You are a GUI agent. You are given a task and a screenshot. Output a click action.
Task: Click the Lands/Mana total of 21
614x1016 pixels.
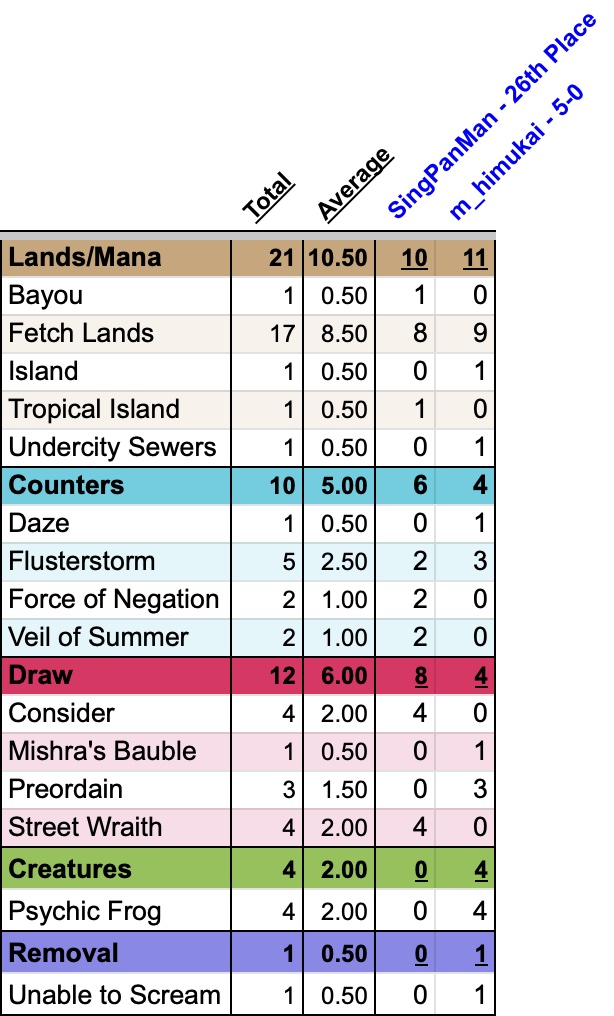point(280,257)
